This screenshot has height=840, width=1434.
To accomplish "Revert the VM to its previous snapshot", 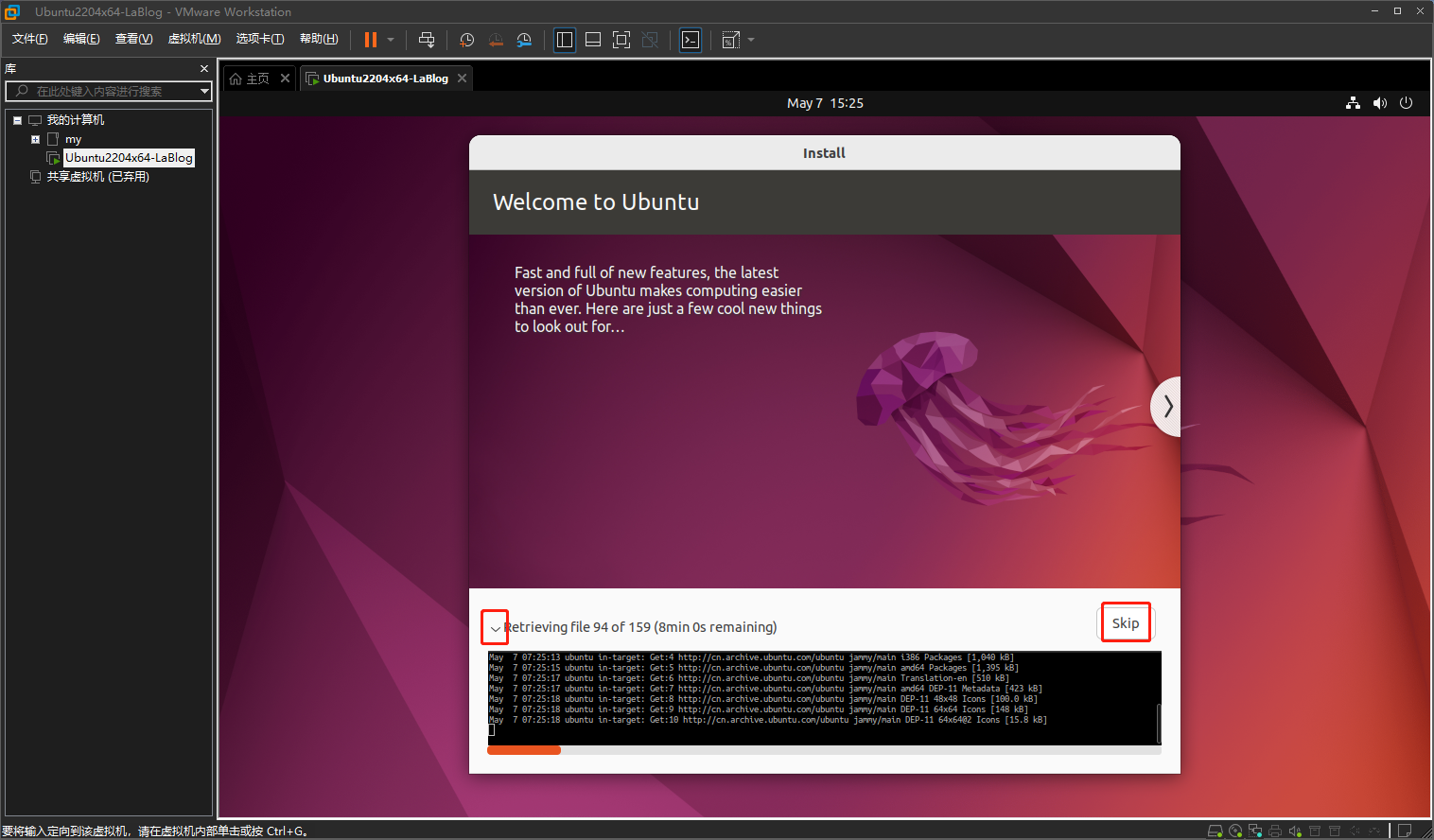I will pyautogui.click(x=496, y=40).
